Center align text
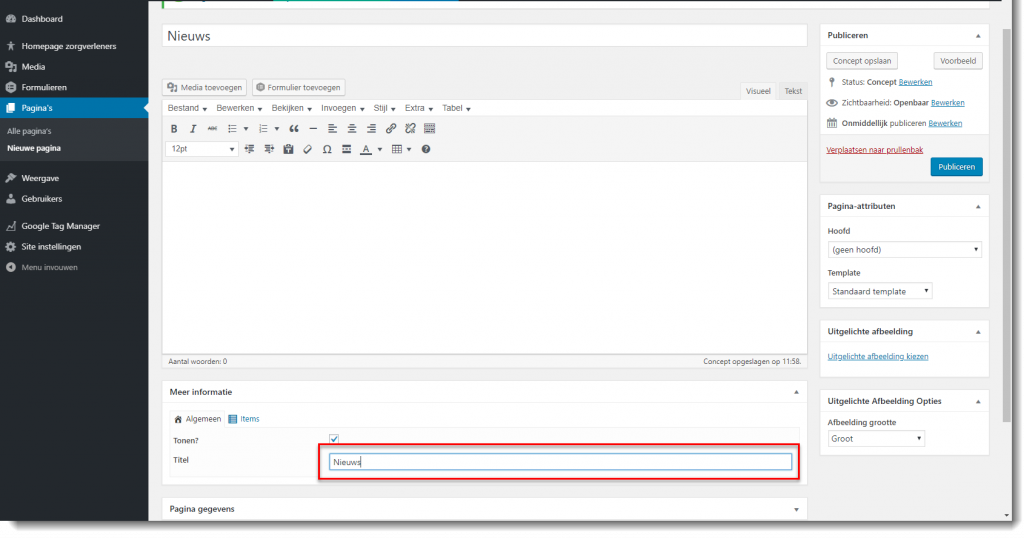 (x=352, y=129)
